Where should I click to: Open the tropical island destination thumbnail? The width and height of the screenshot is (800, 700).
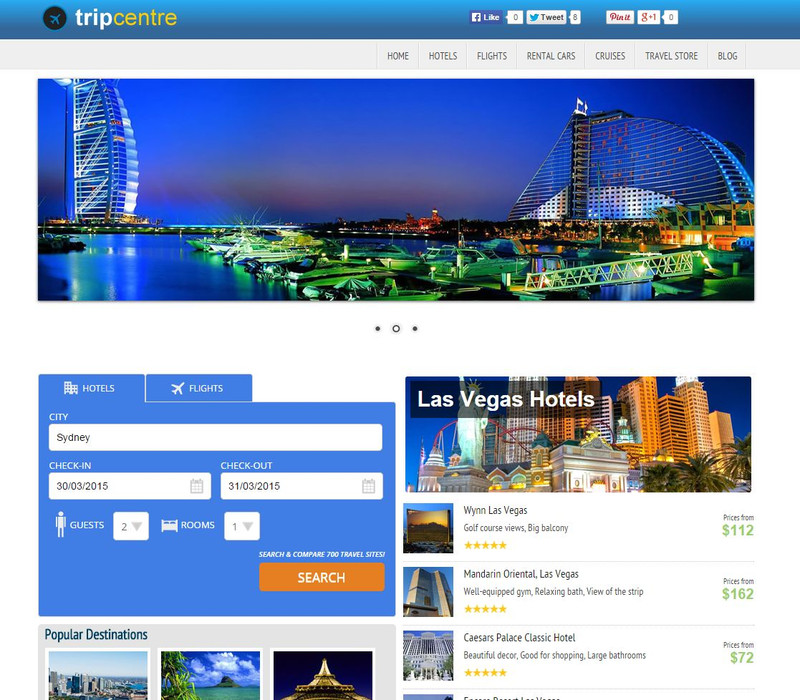click(x=210, y=675)
